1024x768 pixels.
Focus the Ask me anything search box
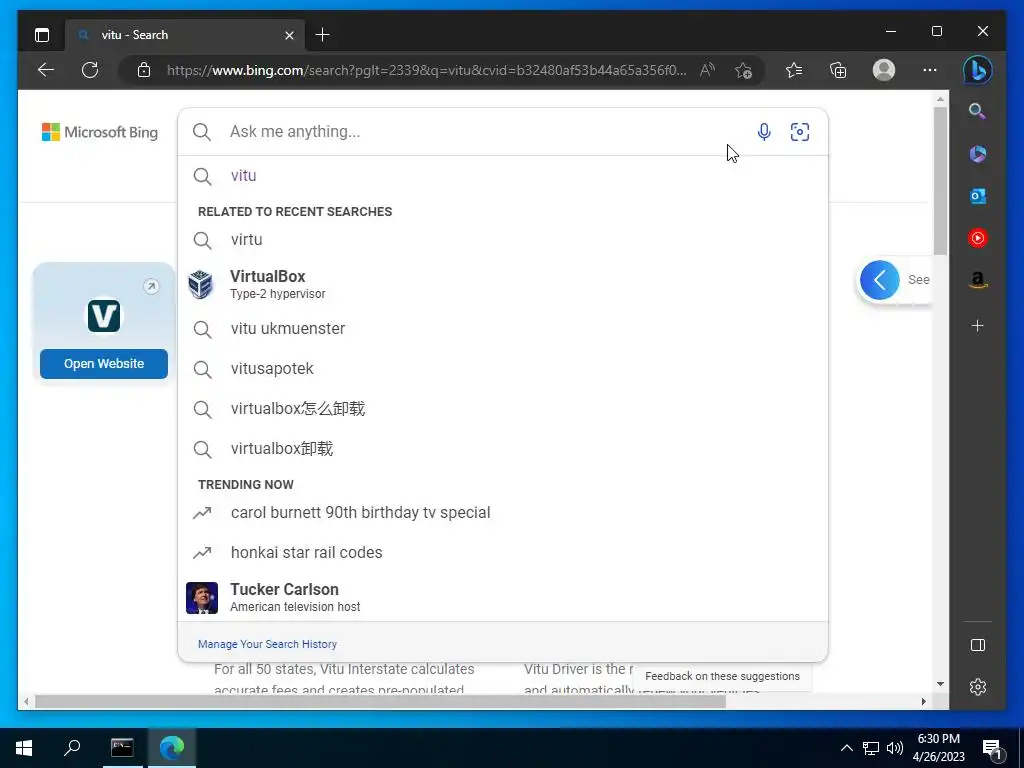click(483, 131)
